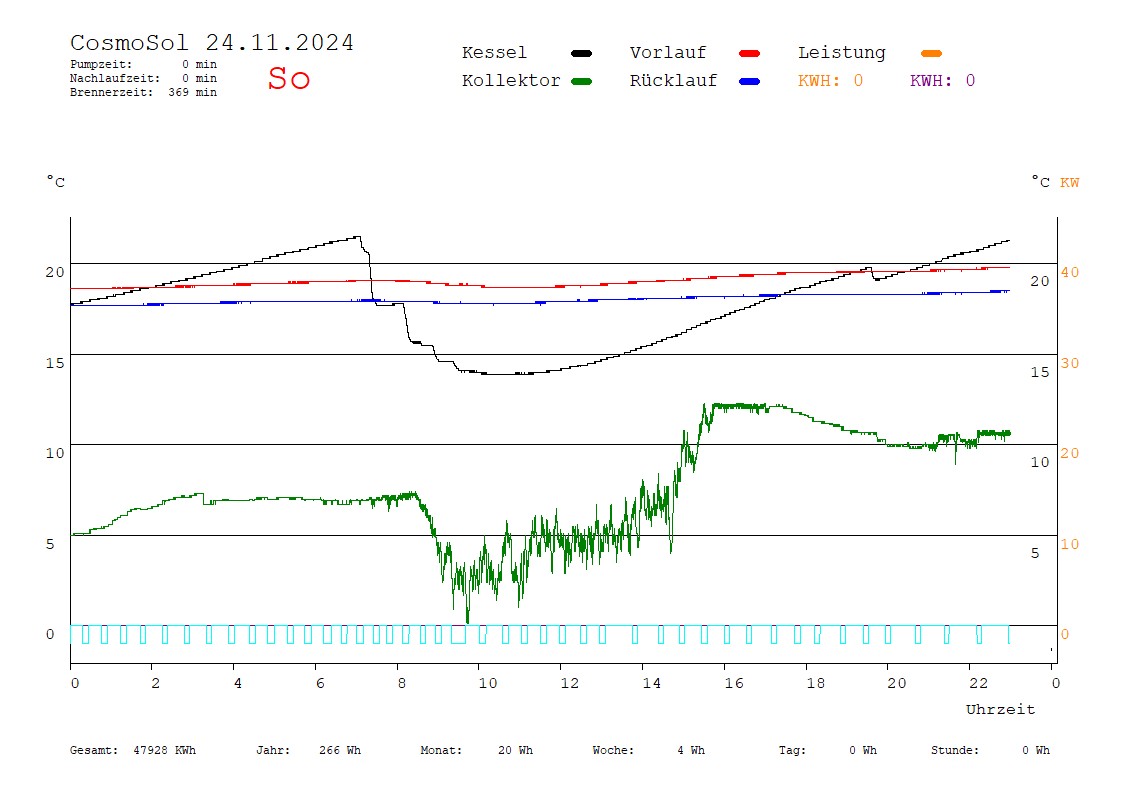Screen dimensions: 1148x812
Task: Click the Jahr value '266 Wh'
Action: pos(340,750)
